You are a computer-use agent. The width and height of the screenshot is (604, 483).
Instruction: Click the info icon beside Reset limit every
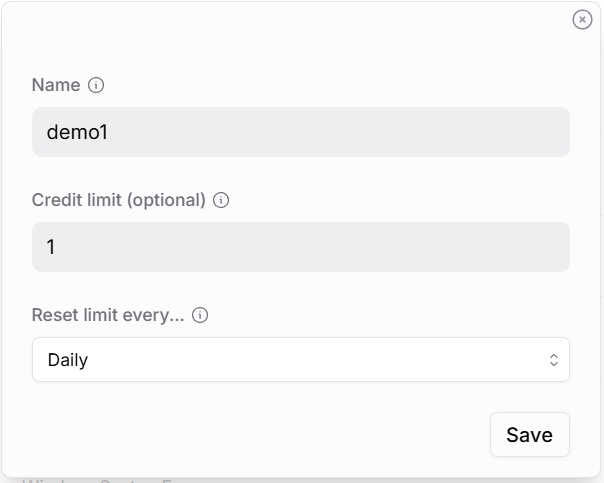tap(200, 315)
